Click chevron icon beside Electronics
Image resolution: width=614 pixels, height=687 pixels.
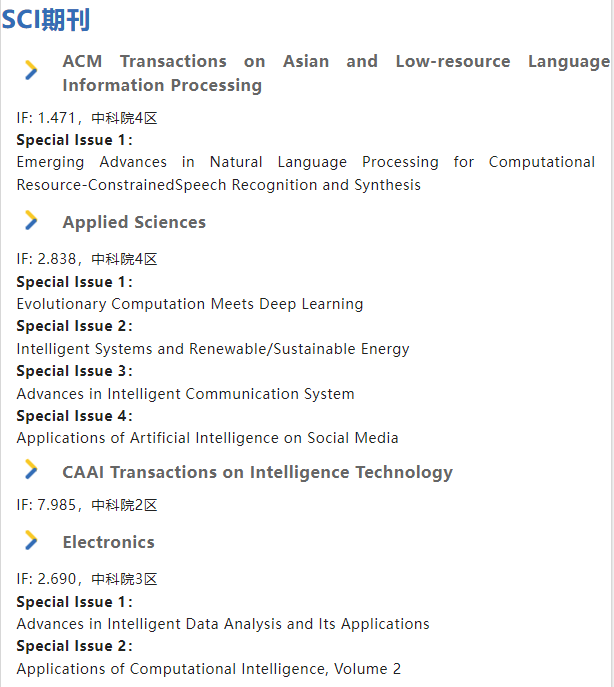point(31,540)
